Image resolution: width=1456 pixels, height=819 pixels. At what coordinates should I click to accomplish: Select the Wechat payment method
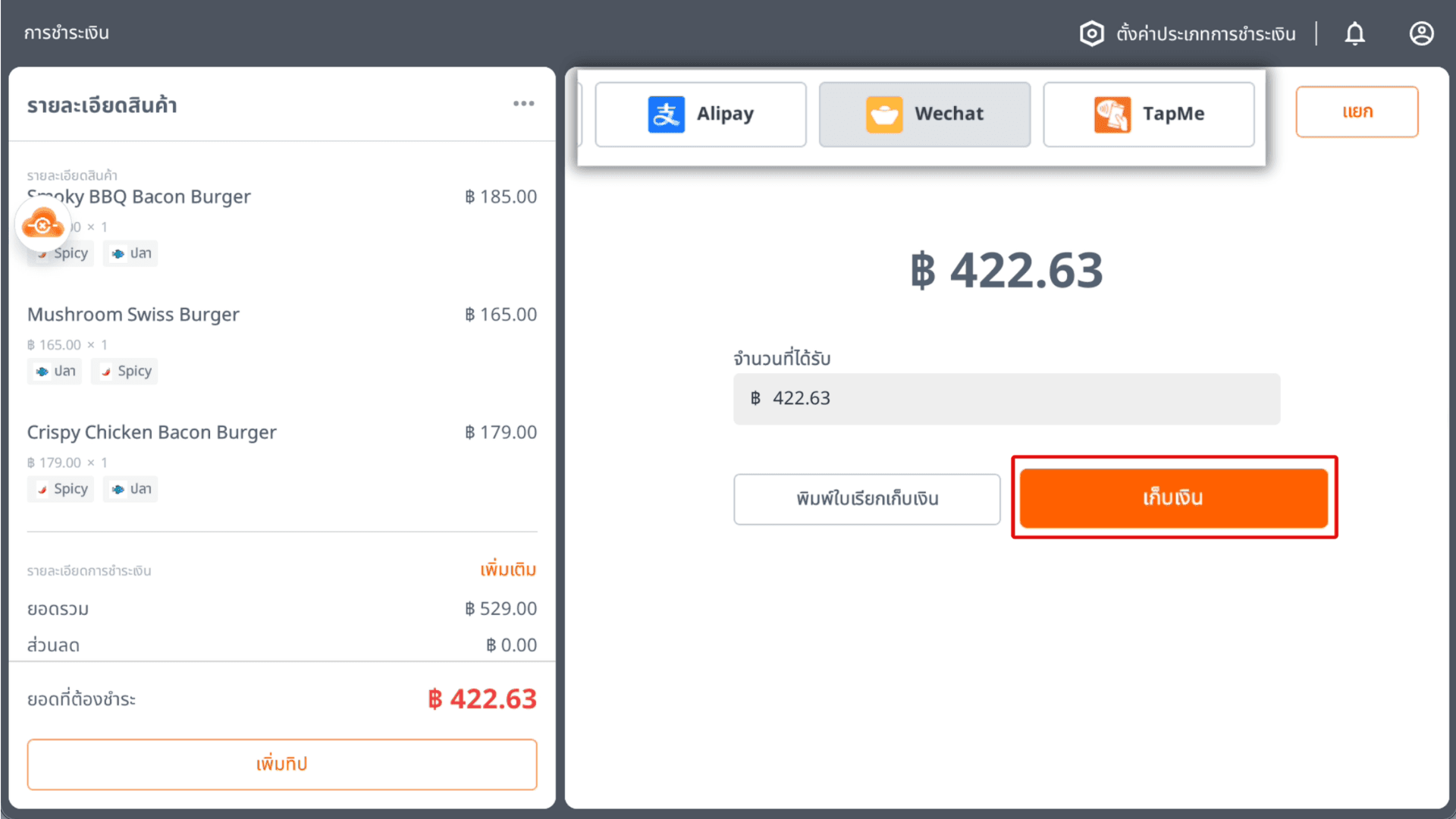[924, 114]
